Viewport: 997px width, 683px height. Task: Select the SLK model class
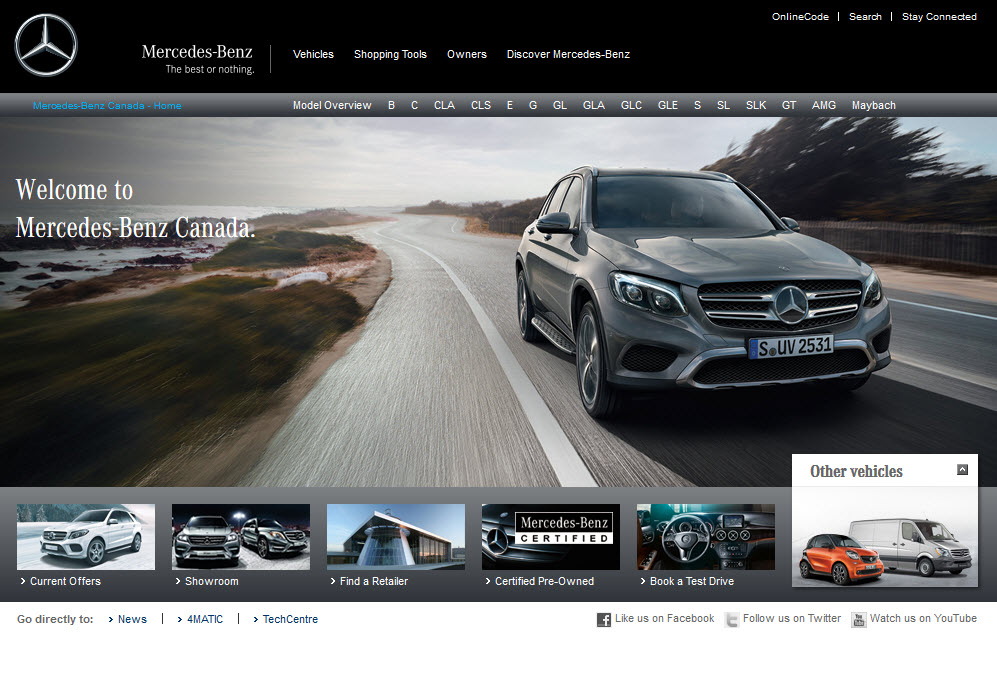[x=756, y=105]
